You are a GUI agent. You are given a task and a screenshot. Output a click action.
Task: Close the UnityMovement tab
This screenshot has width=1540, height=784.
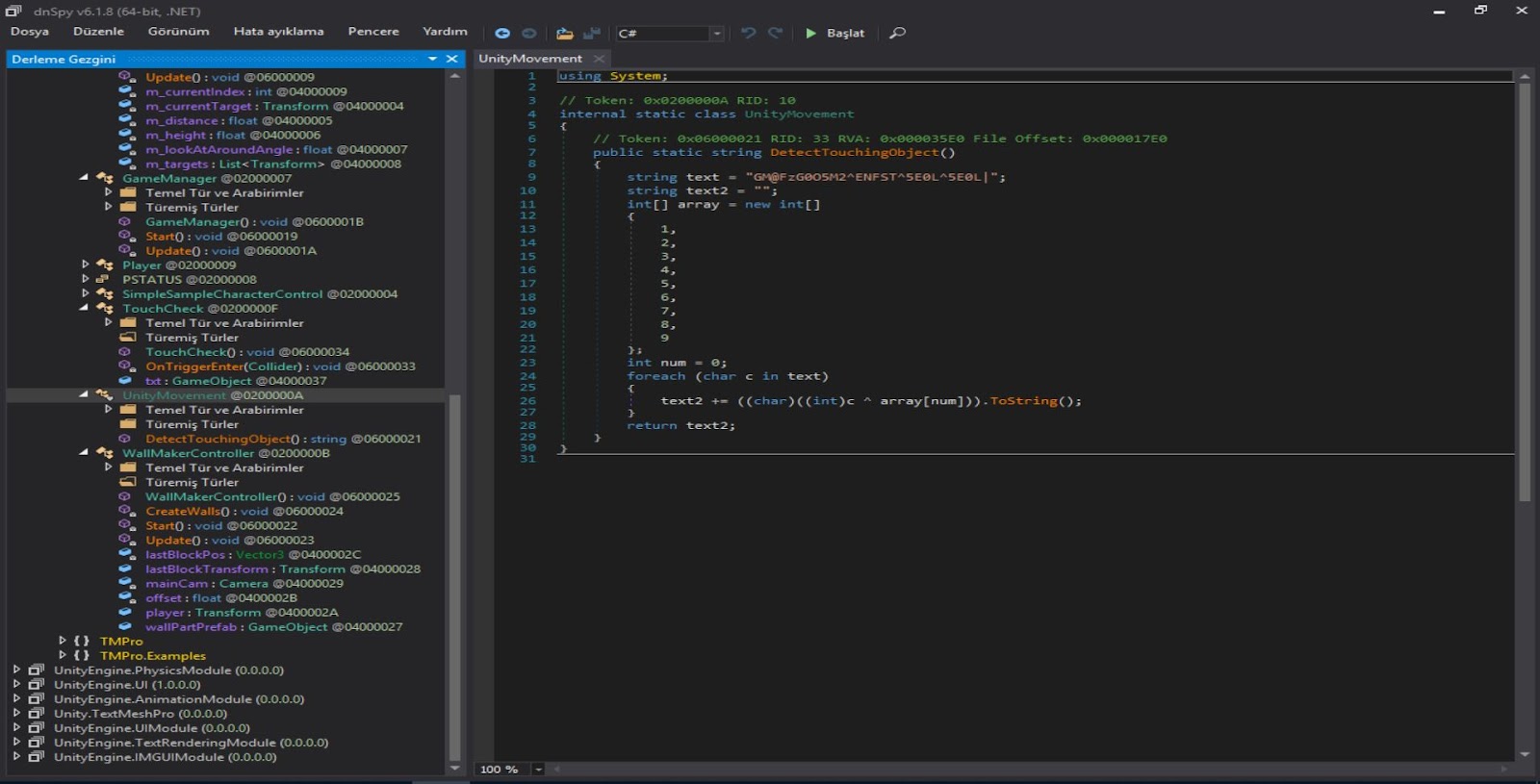click(x=599, y=59)
